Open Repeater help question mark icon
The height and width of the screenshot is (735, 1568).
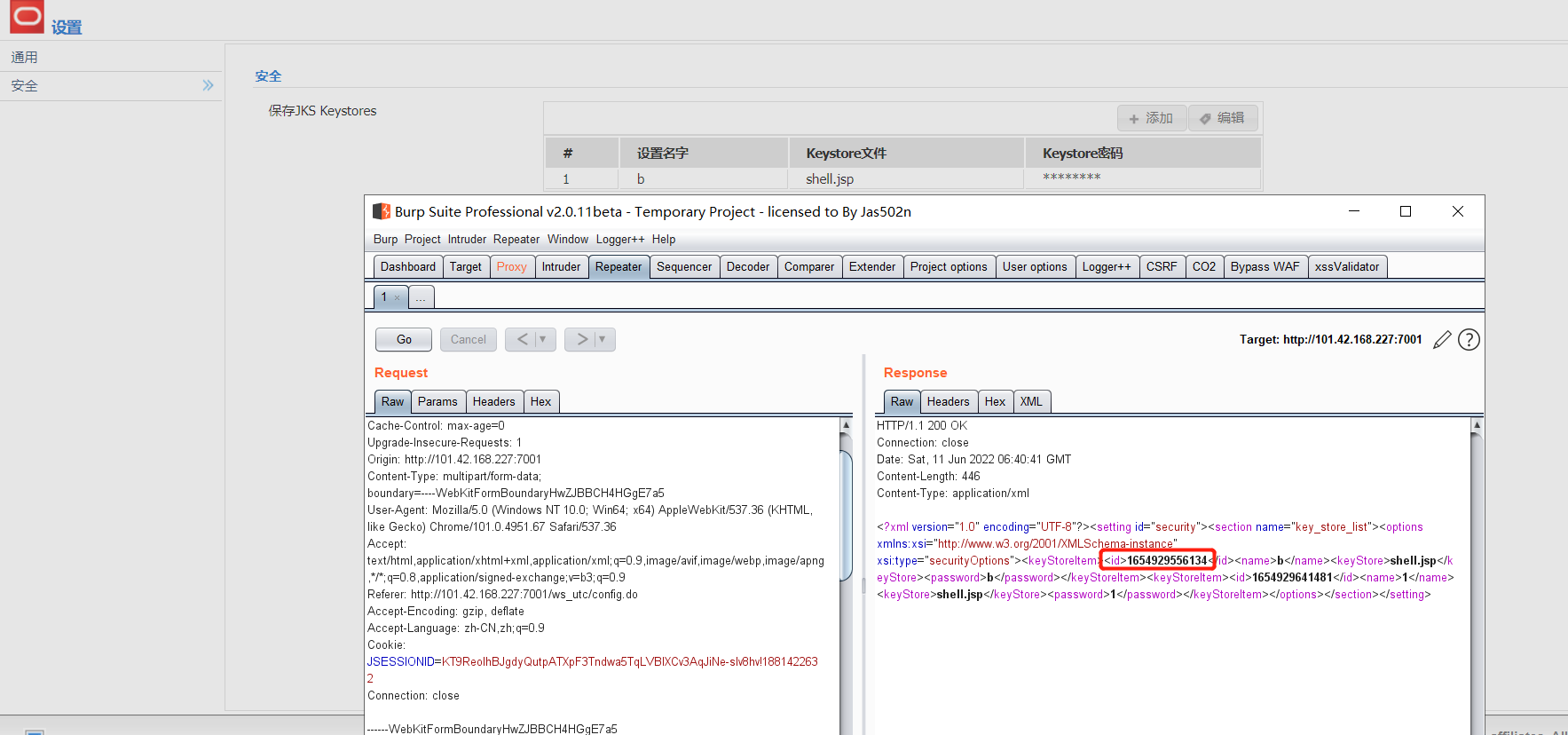coord(1470,339)
